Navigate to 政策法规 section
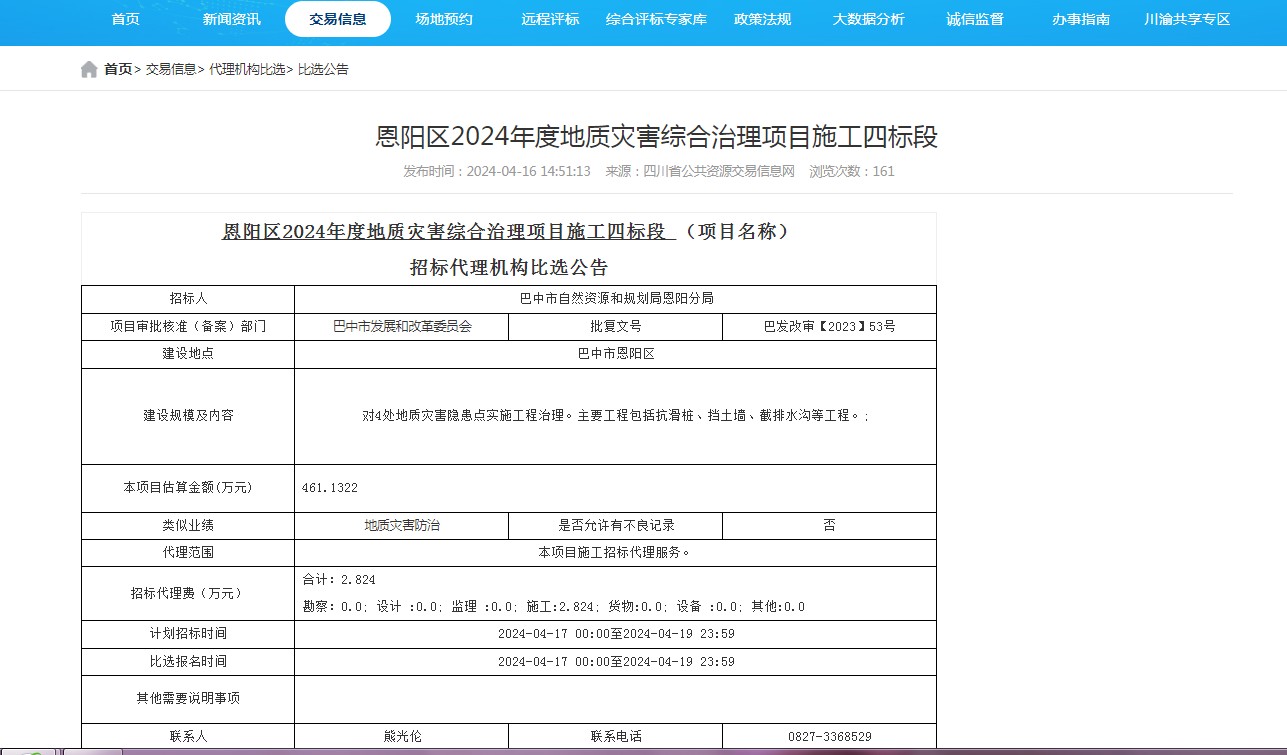Viewport: 1287px width, 755px height. click(x=762, y=19)
